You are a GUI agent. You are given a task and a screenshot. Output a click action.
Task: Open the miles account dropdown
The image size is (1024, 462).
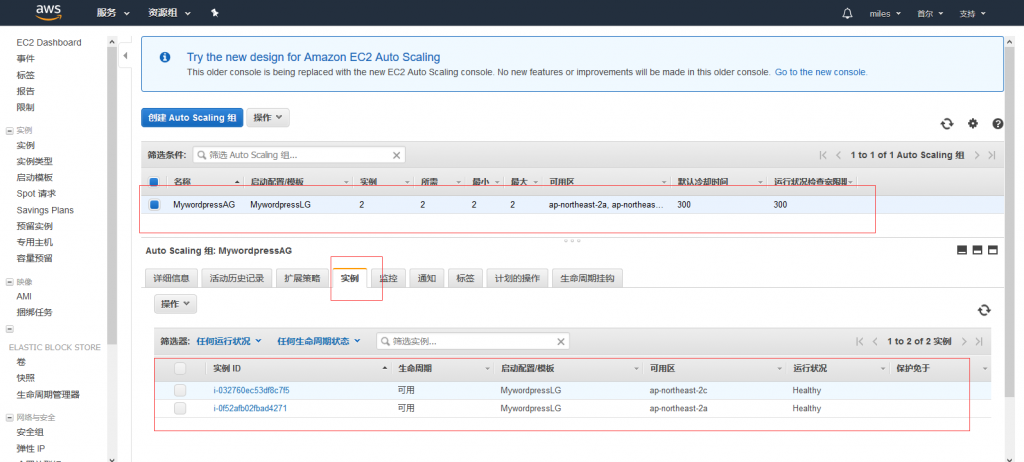click(x=885, y=13)
